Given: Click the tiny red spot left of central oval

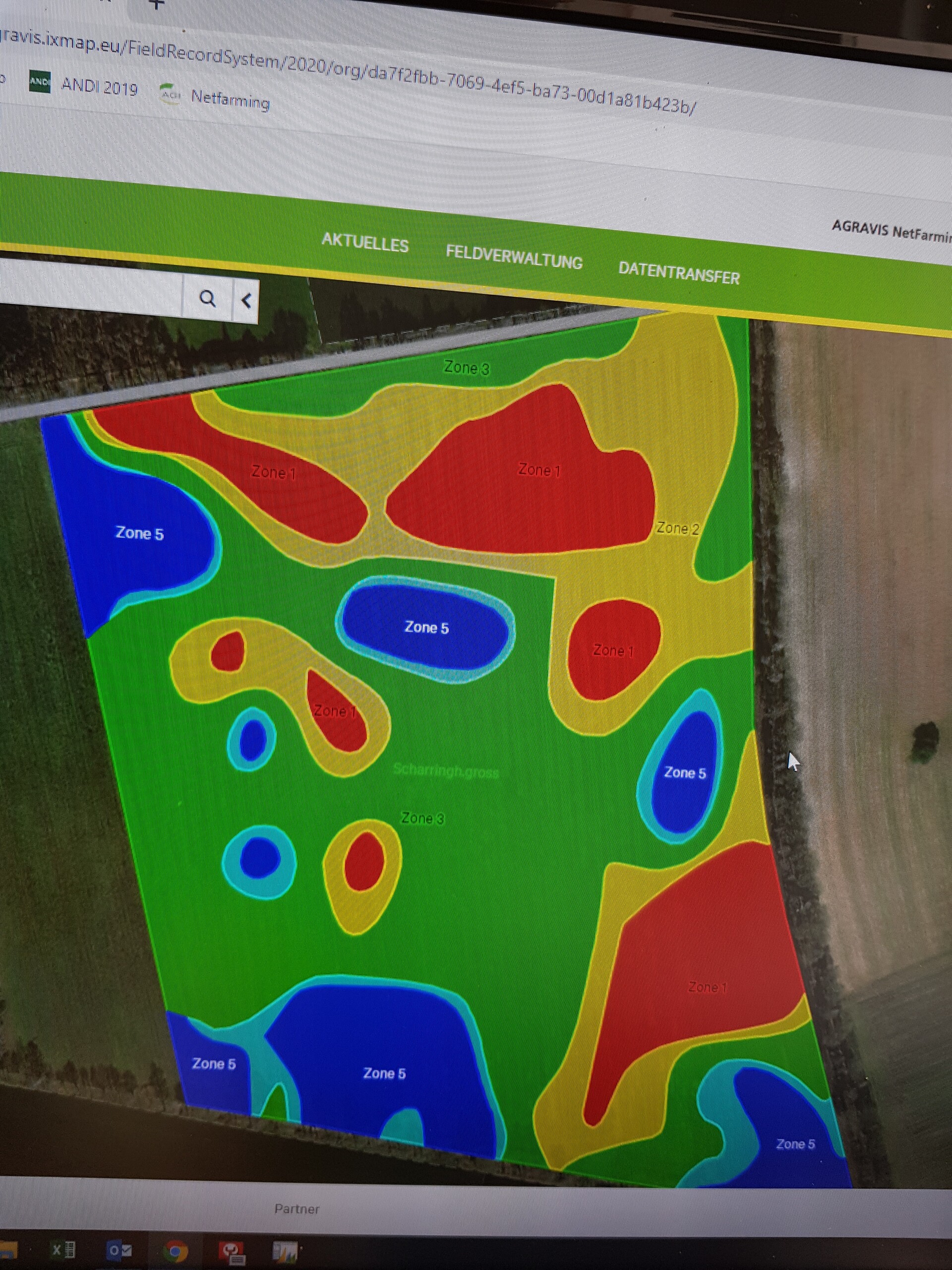Looking at the screenshot, I should pos(229,651).
